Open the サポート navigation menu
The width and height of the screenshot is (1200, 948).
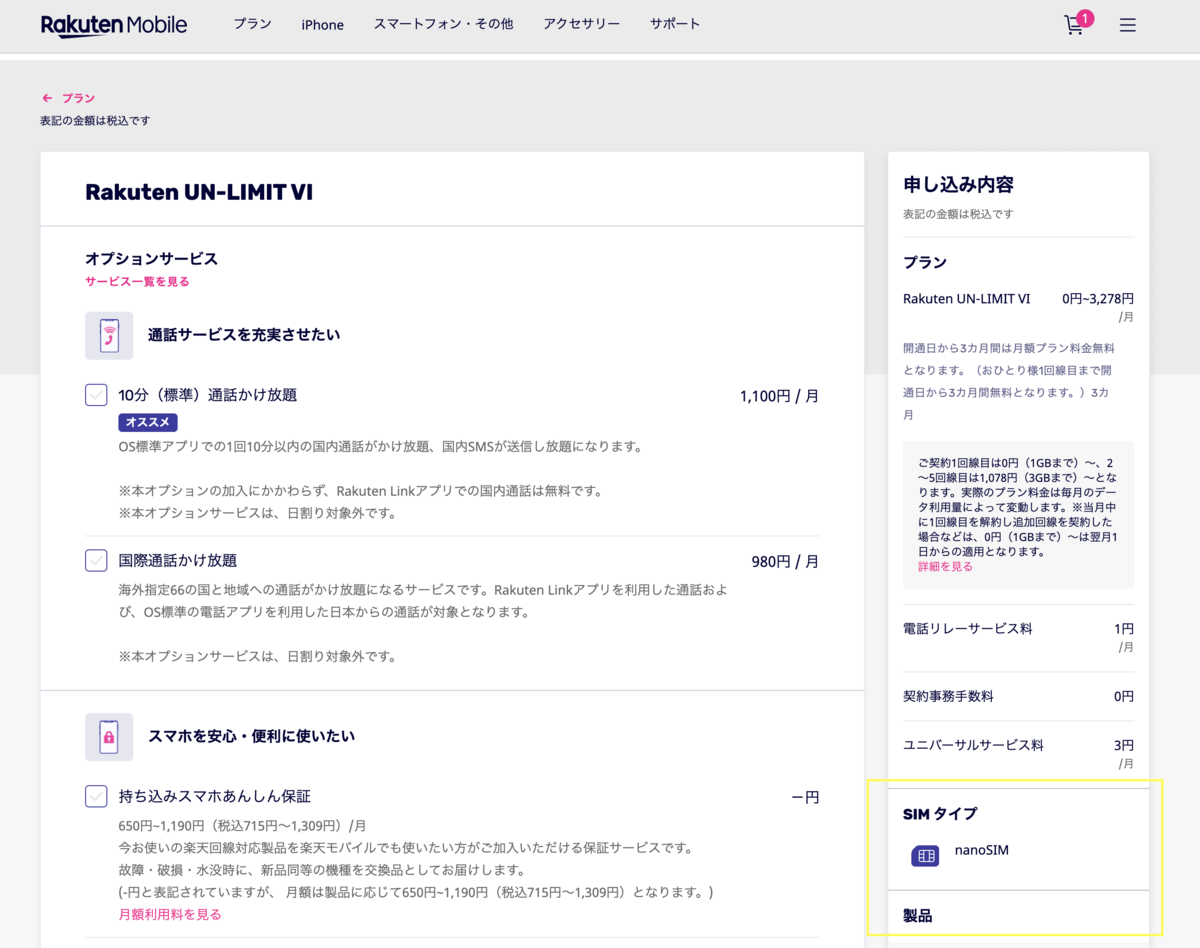(674, 24)
